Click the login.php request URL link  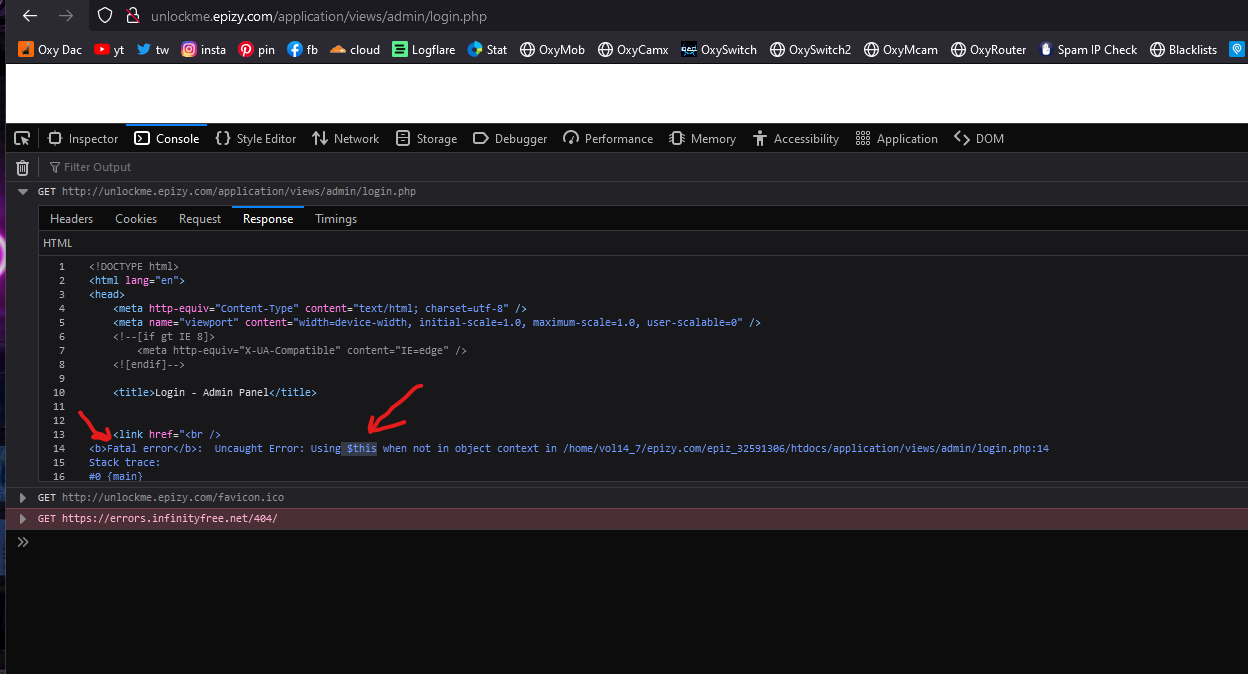pos(238,191)
